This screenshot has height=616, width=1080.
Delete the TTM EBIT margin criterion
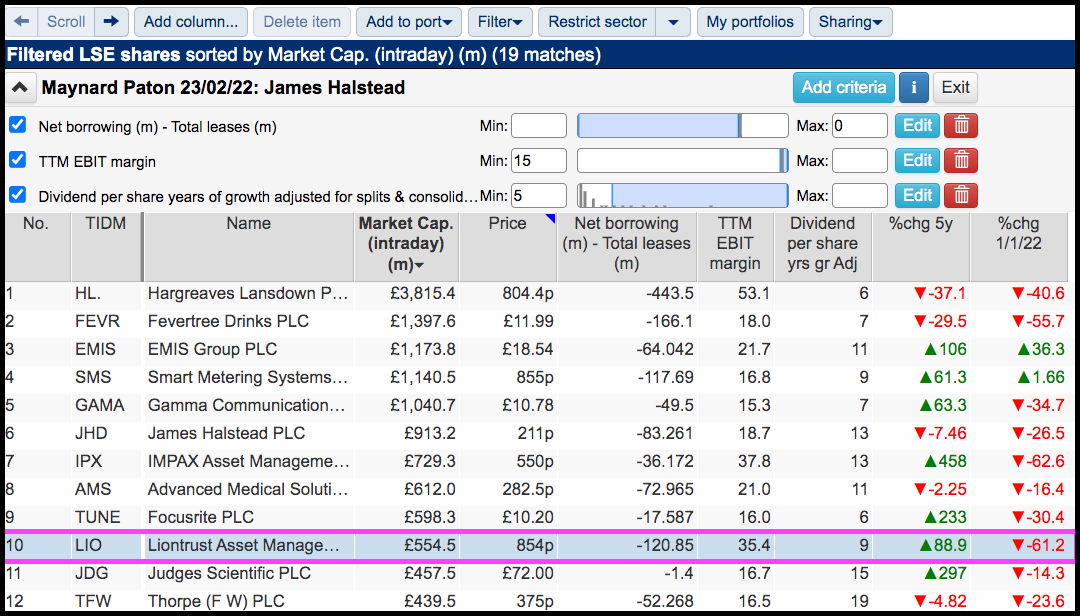(x=961, y=161)
